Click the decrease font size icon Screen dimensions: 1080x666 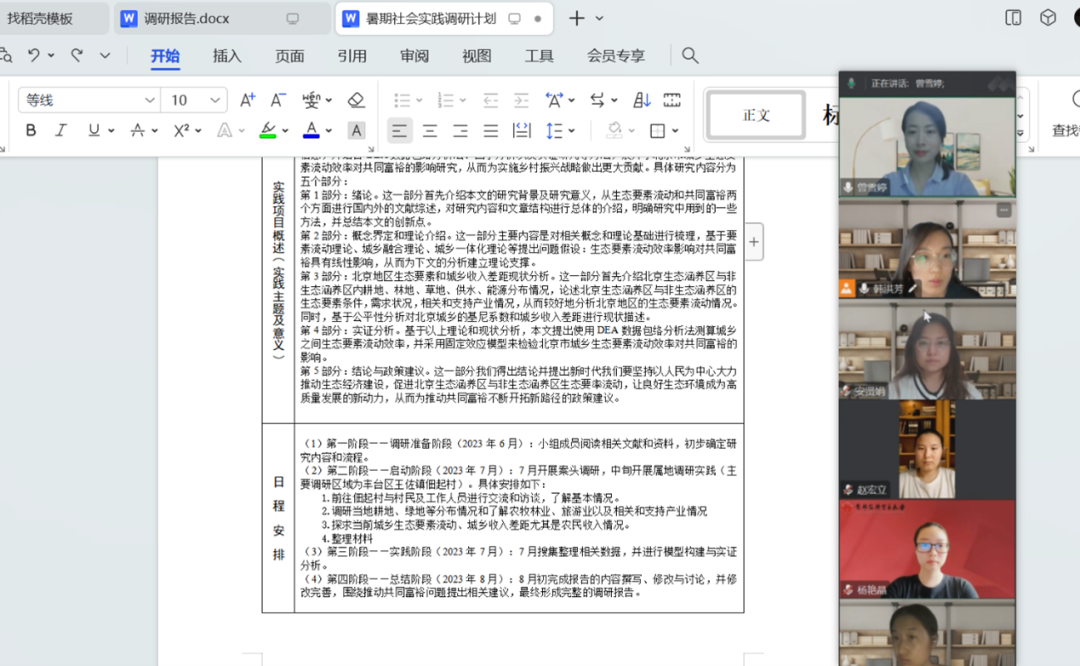pos(279,100)
